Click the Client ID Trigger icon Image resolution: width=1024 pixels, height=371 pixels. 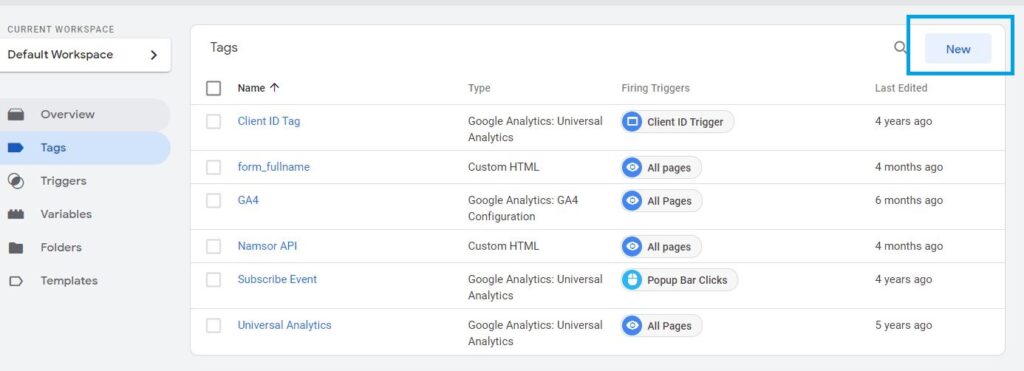[x=632, y=121]
